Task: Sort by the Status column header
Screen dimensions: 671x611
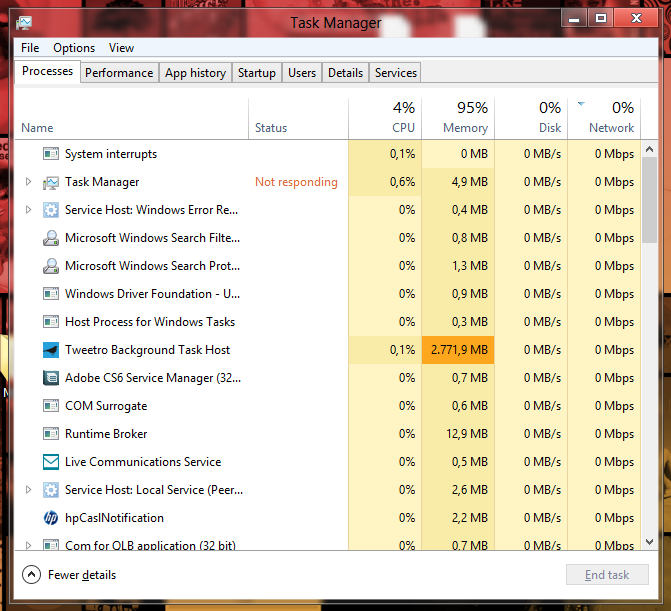Action: [298, 119]
